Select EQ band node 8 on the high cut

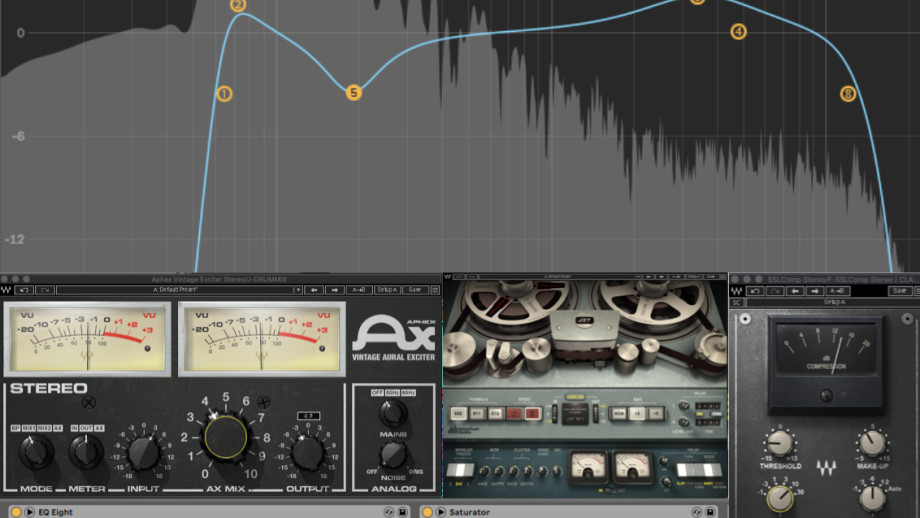coord(848,93)
